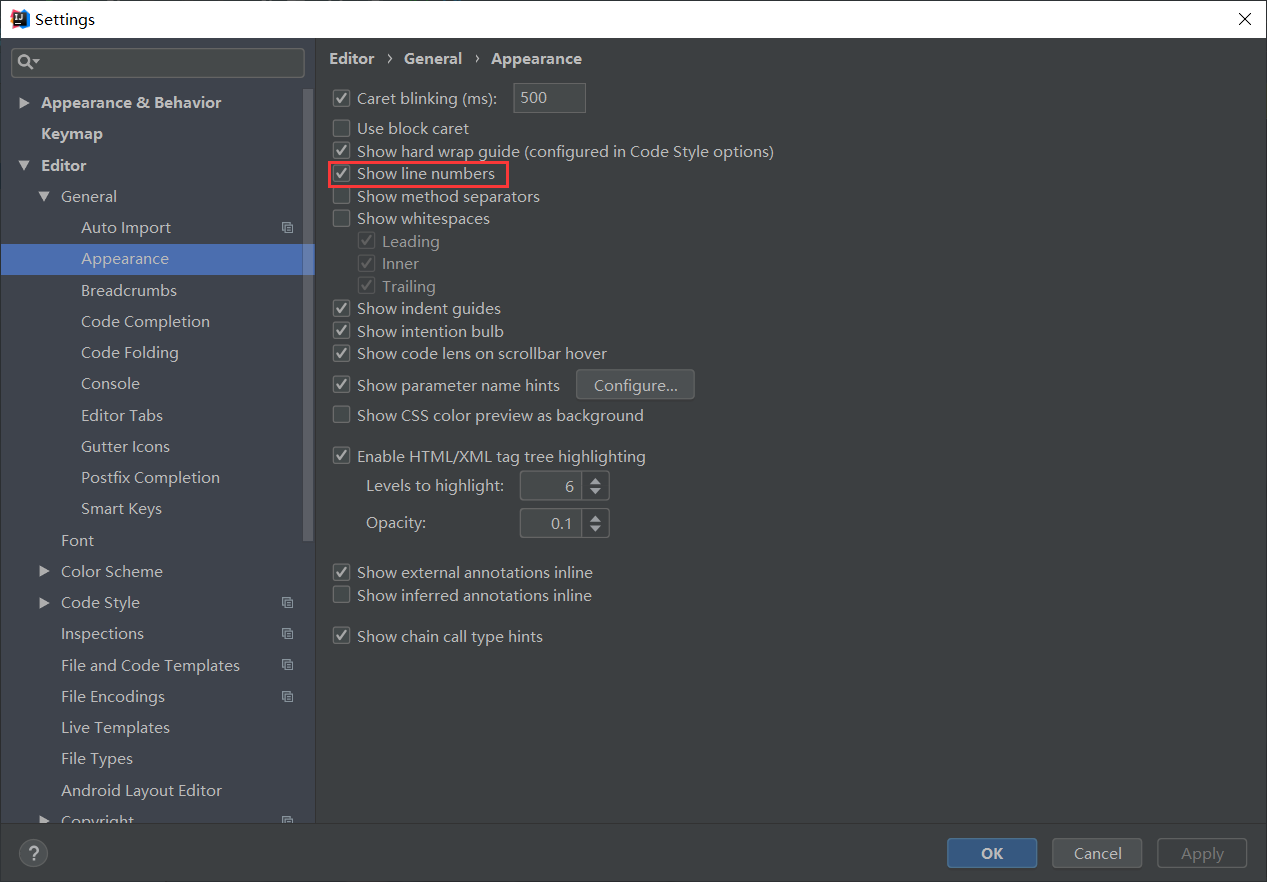The image size is (1267, 882).
Task: Enable Show method separators
Action: (x=342, y=196)
